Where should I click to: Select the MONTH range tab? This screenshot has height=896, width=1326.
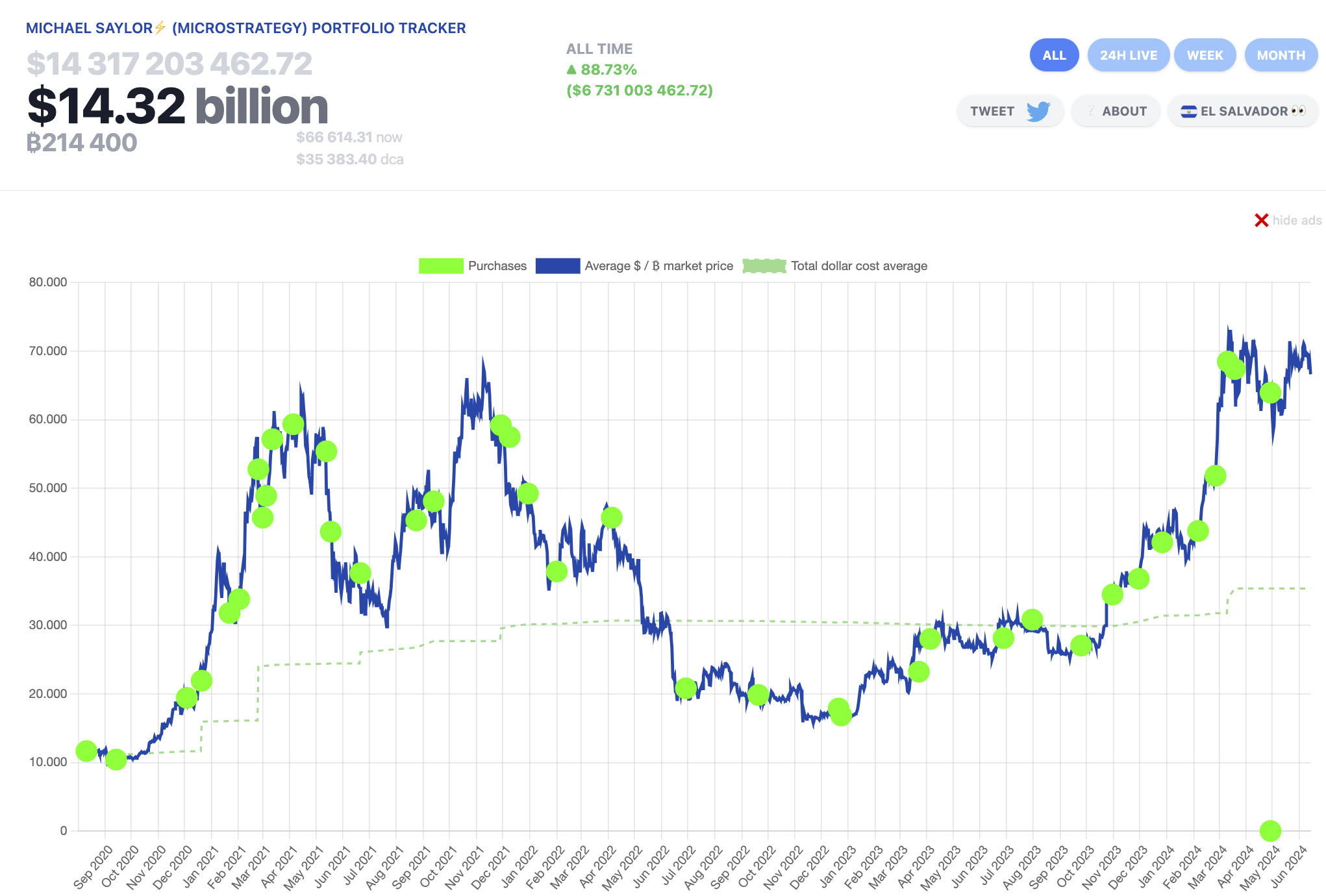tap(1281, 55)
